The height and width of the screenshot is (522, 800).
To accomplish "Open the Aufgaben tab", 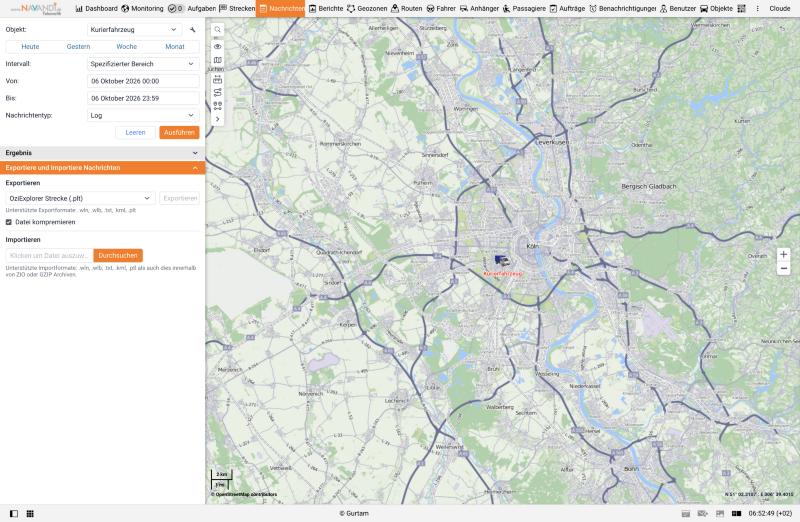I will pos(202,9).
